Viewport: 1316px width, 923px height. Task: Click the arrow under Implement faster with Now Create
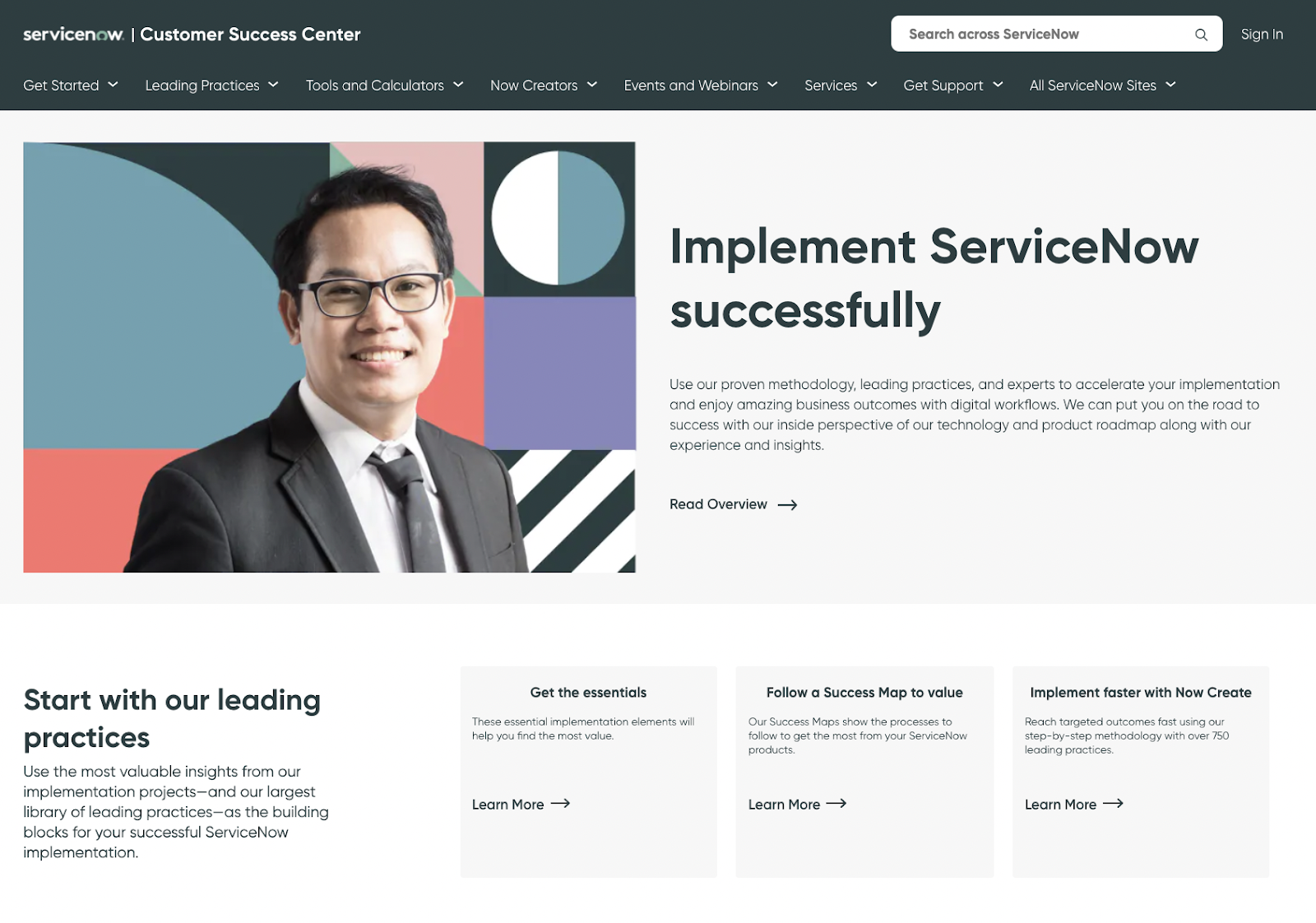pyautogui.click(x=1113, y=804)
